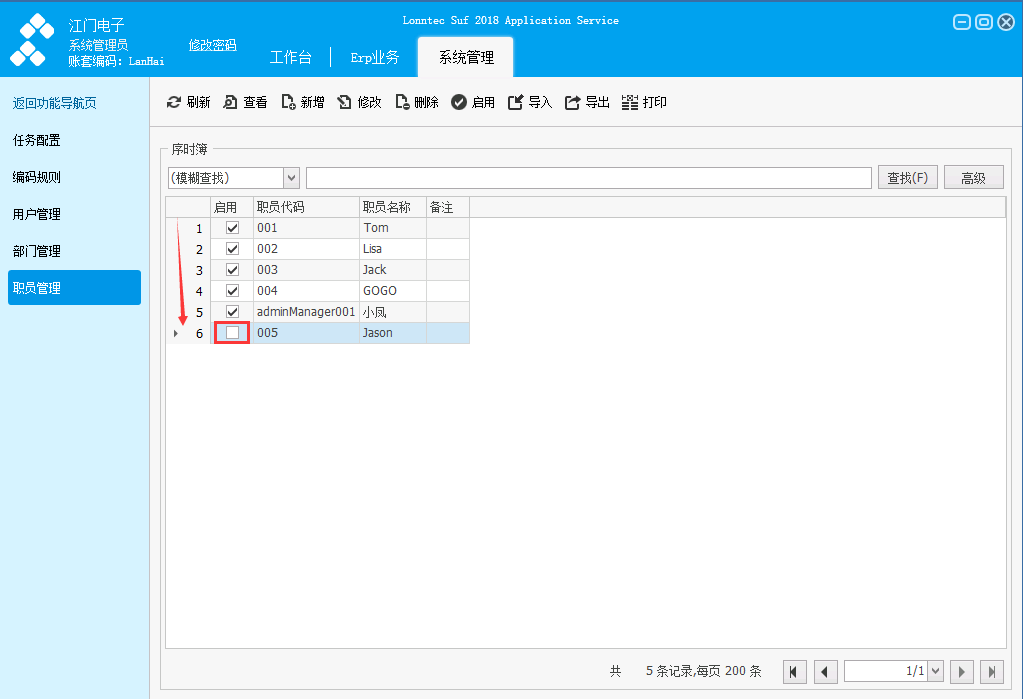This screenshot has width=1023, height=699.
Task: Click the 删除 delete icon
Action: pyautogui.click(x=402, y=102)
